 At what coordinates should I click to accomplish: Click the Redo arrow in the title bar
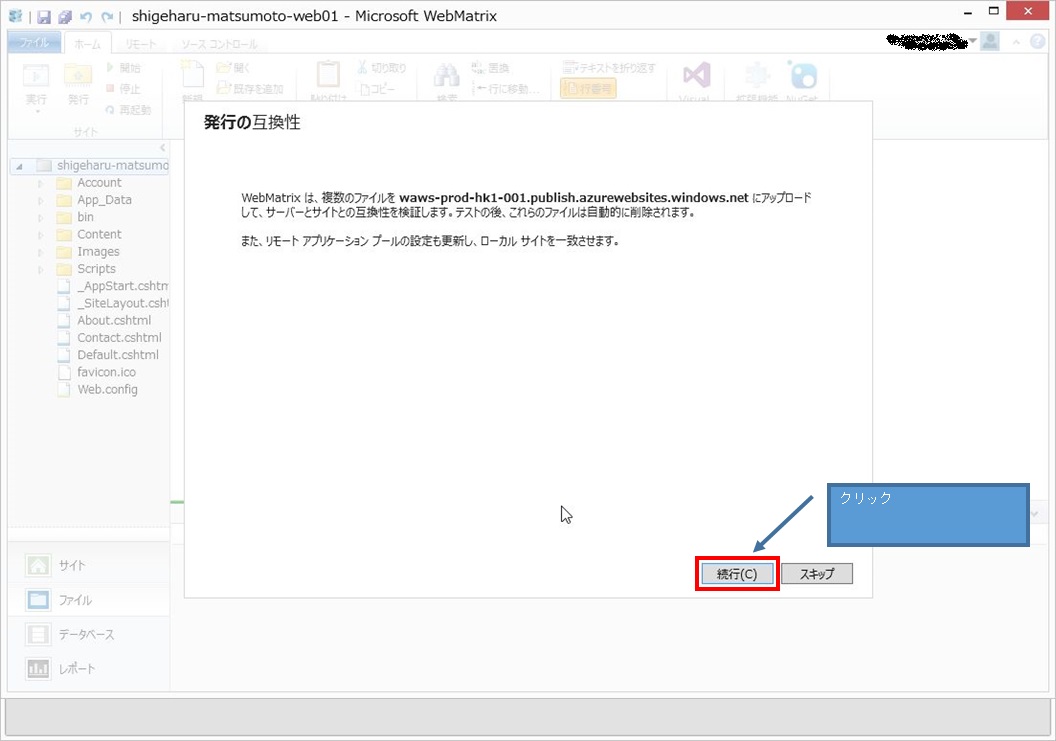click(107, 17)
